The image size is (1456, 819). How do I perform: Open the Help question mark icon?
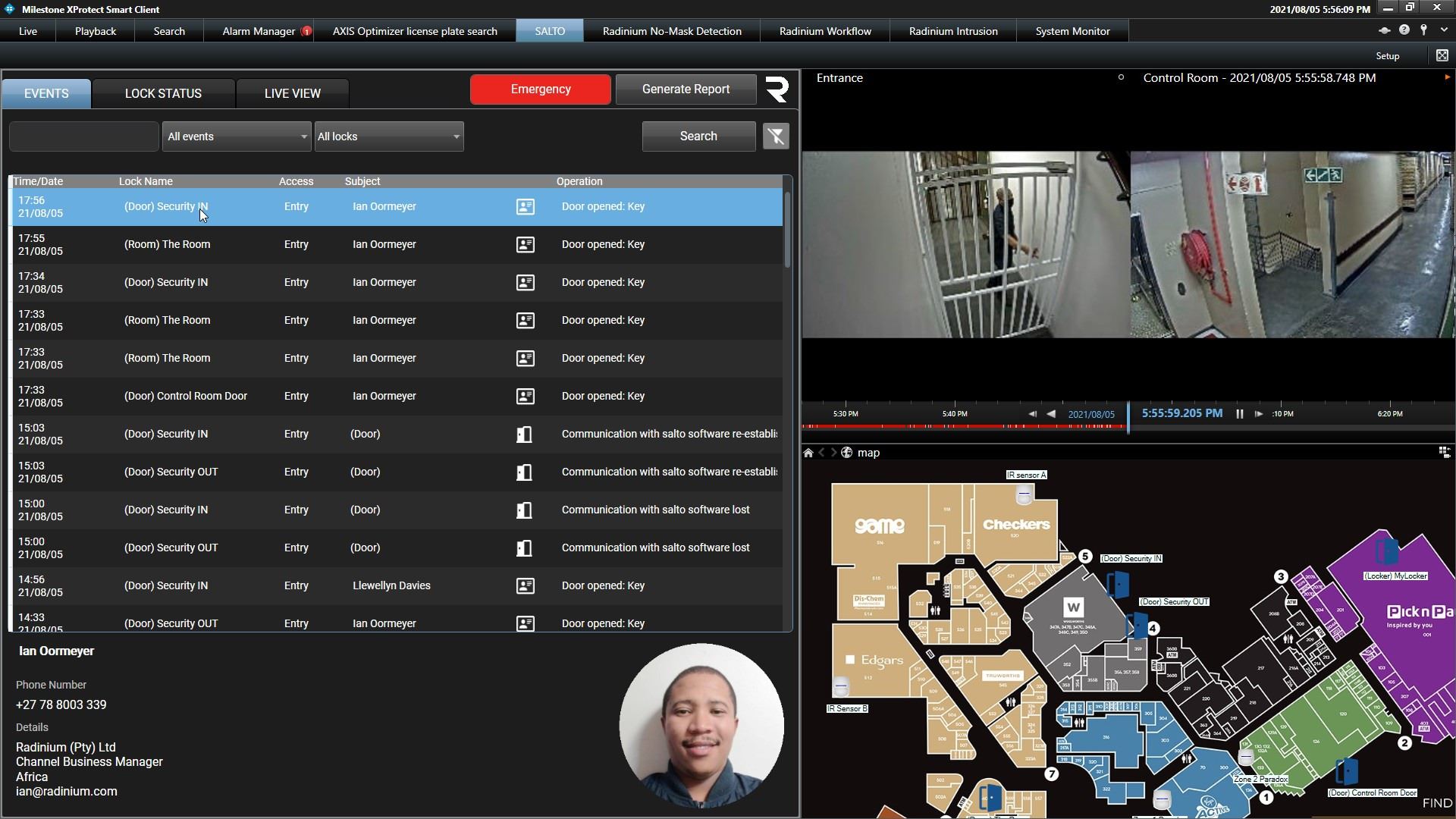1404,30
